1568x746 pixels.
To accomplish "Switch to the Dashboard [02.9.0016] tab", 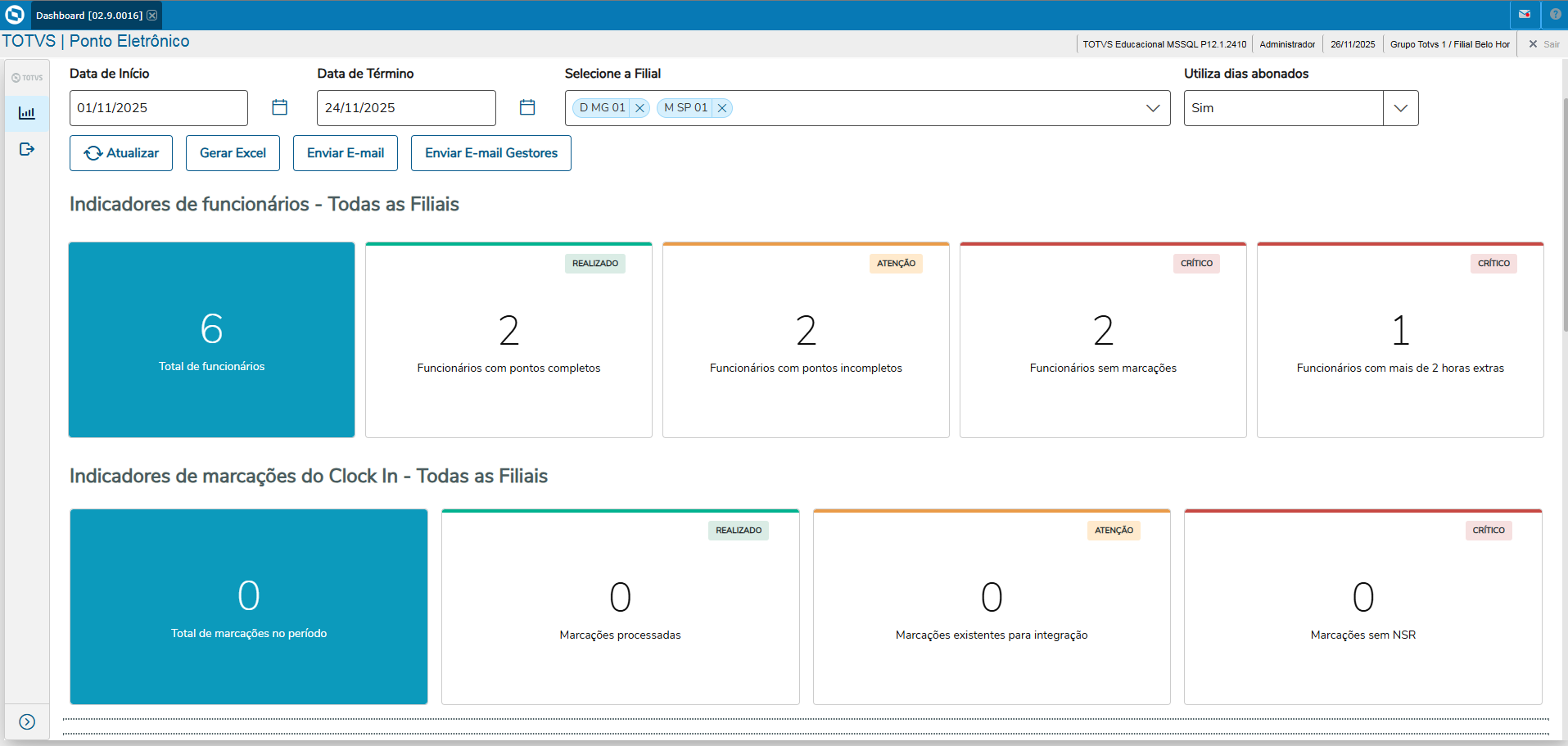I will [89, 16].
